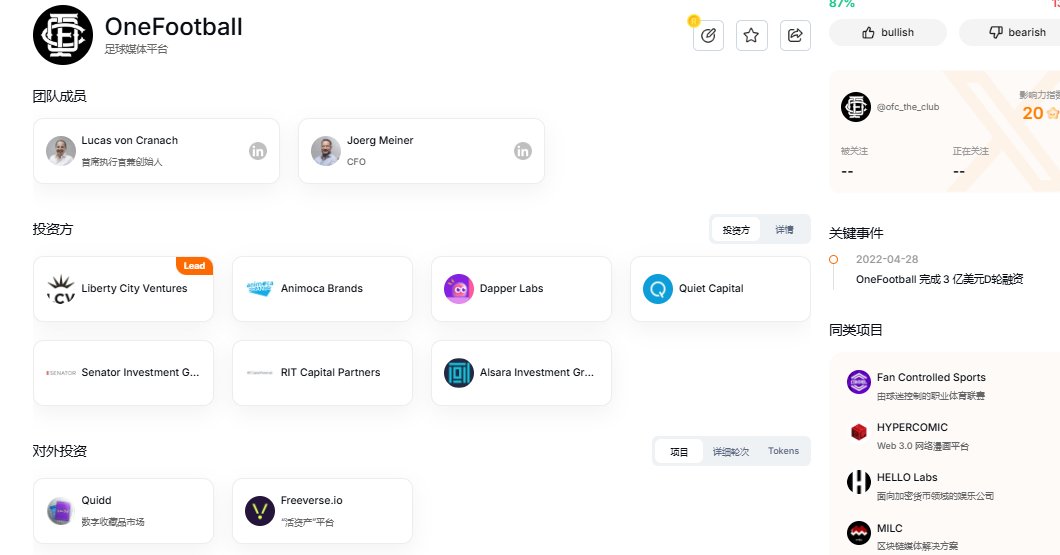
Task: Select the 详细轮次 tab
Action: pos(731,452)
